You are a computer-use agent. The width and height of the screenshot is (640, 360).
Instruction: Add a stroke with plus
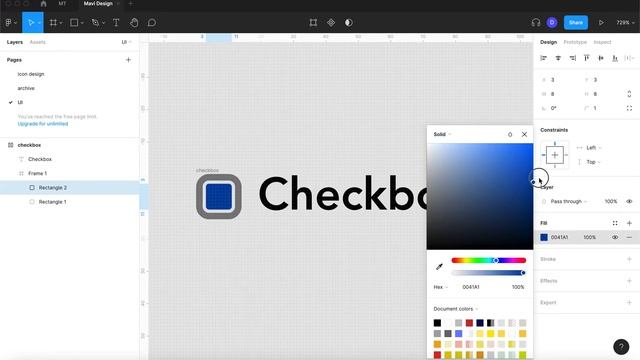click(x=629, y=259)
